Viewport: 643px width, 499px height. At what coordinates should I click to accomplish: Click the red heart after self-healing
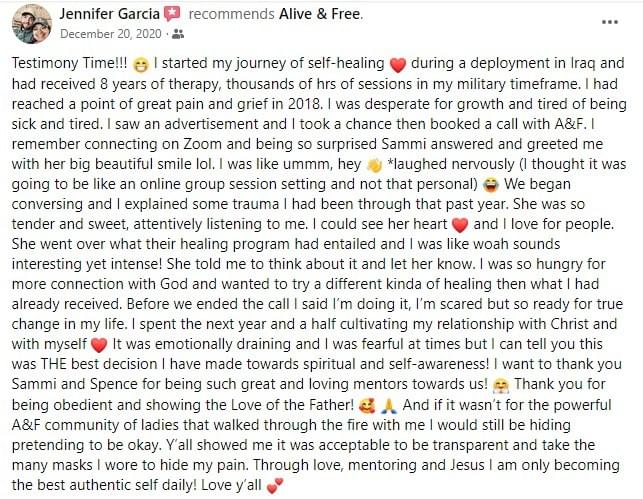pos(397,65)
